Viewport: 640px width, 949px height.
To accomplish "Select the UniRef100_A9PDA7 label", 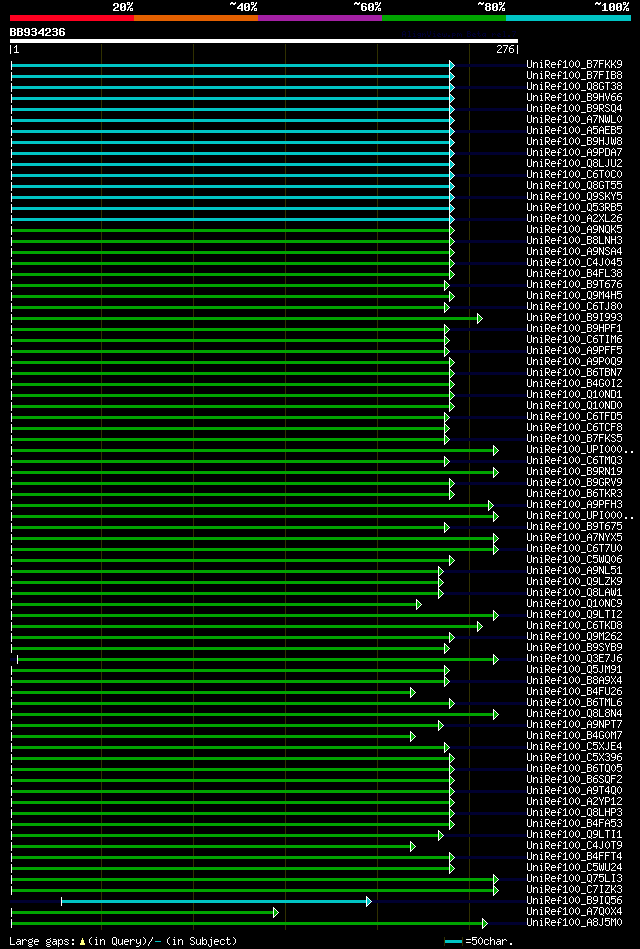I will point(574,152).
